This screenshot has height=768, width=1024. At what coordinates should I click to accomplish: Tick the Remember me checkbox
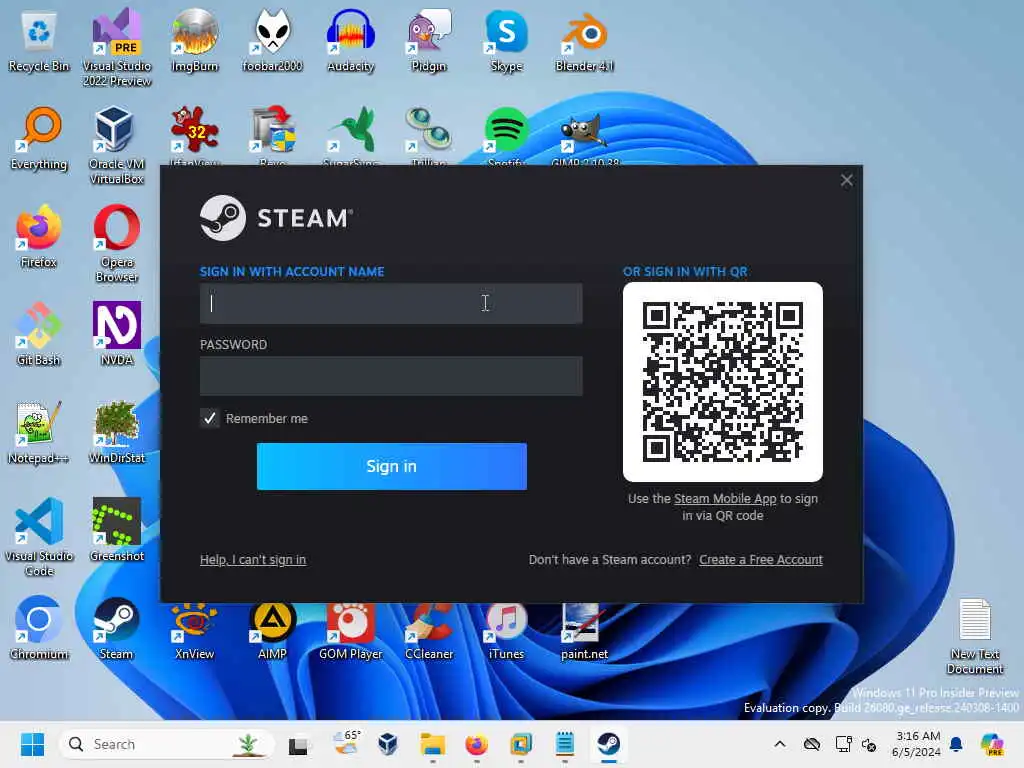click(x=210, y=418)
